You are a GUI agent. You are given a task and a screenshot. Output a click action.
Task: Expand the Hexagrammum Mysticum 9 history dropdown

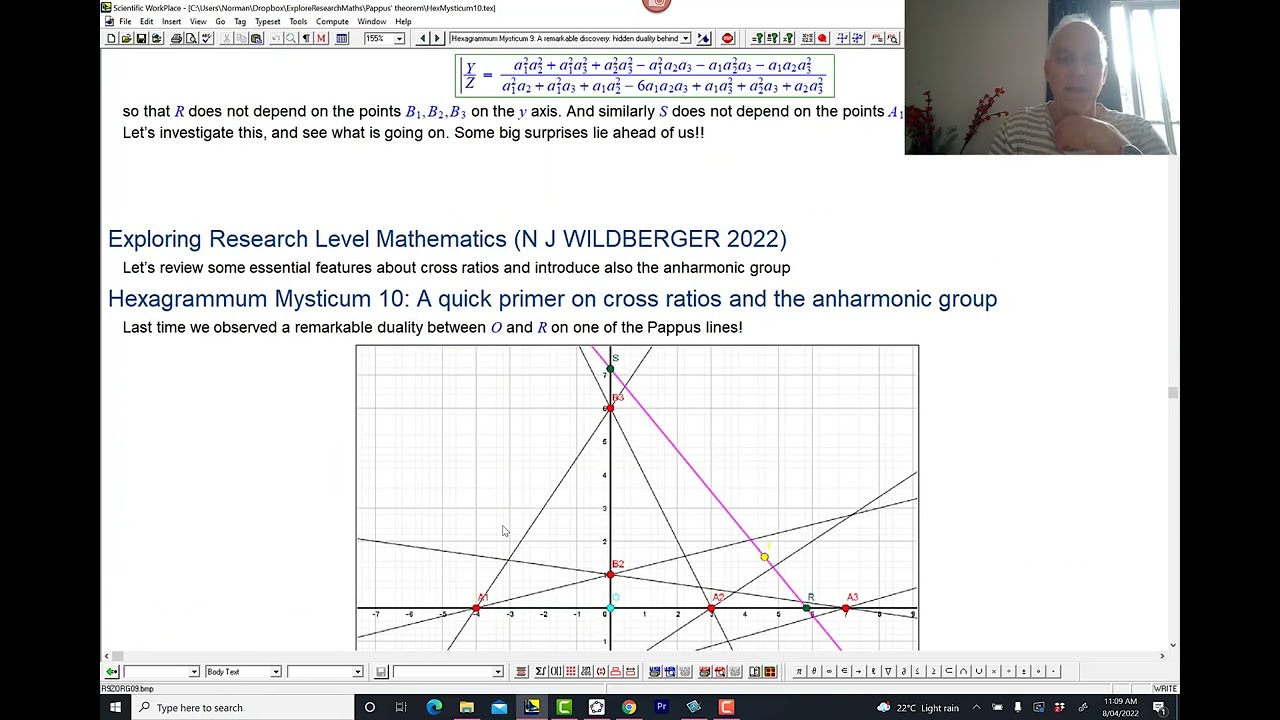[x=685, y=38]
